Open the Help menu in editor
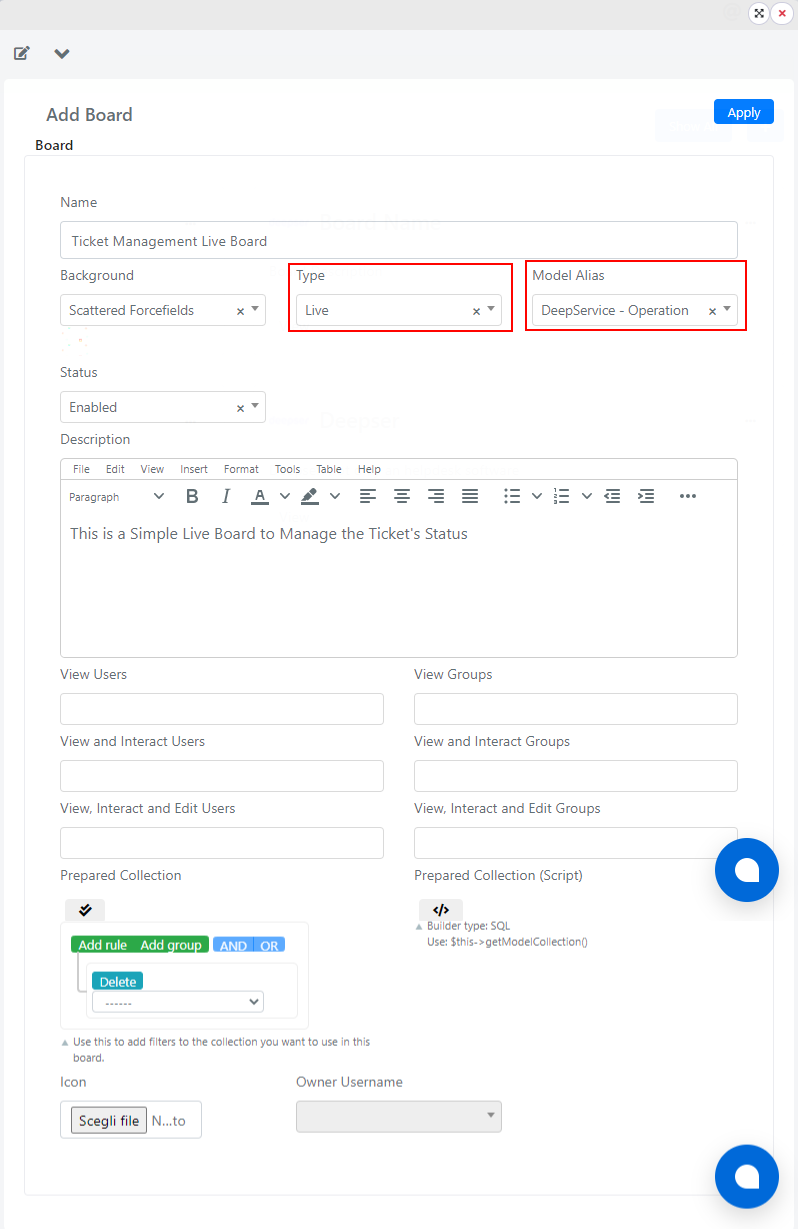798x1230 pixels. 369,469
